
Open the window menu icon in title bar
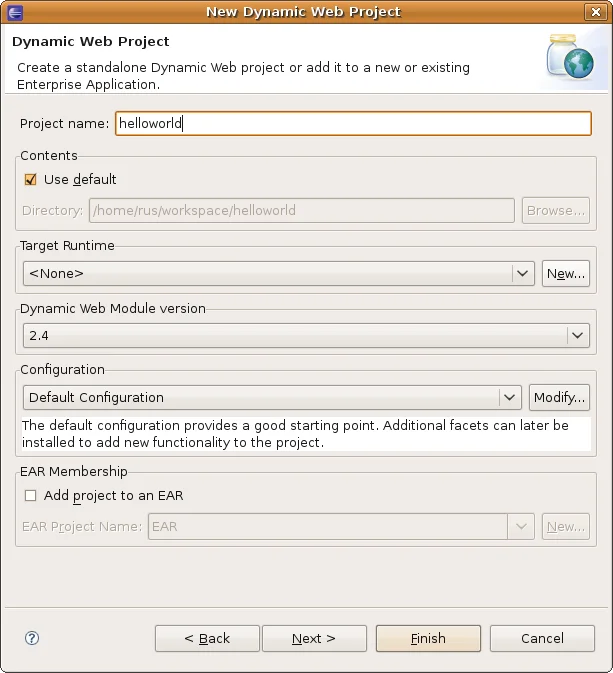pos(12,12)
